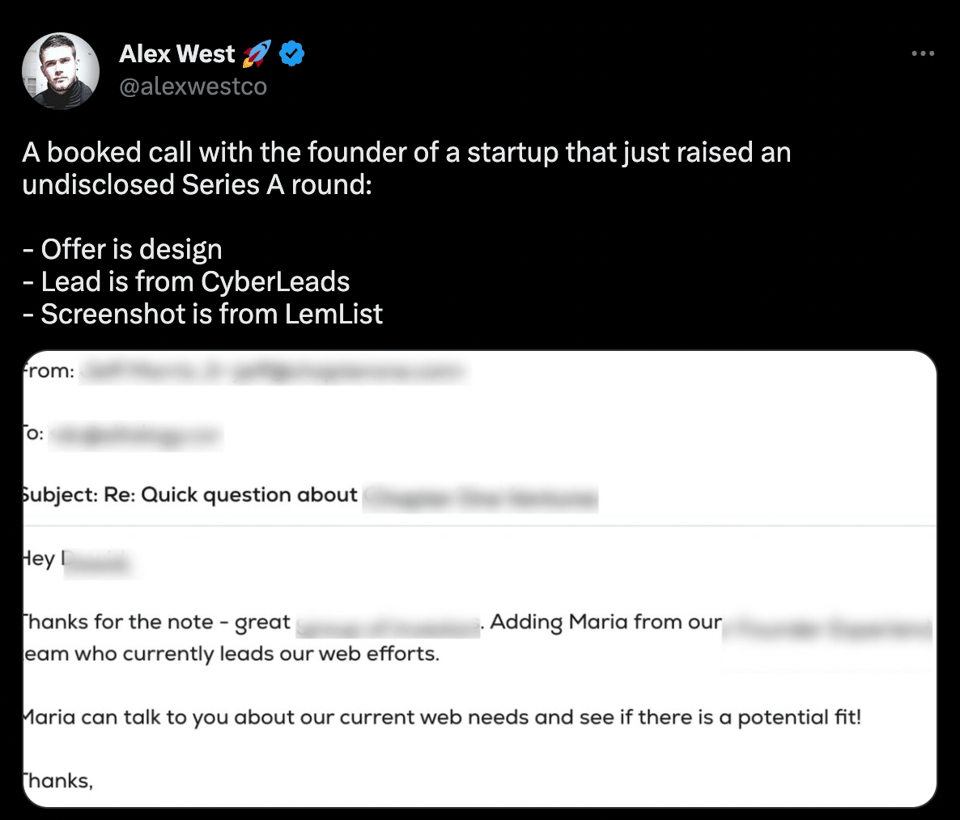Select the "Lead is from CyberLeads" line
Viewport: 960px width, 820px height.
coord(186,281)
